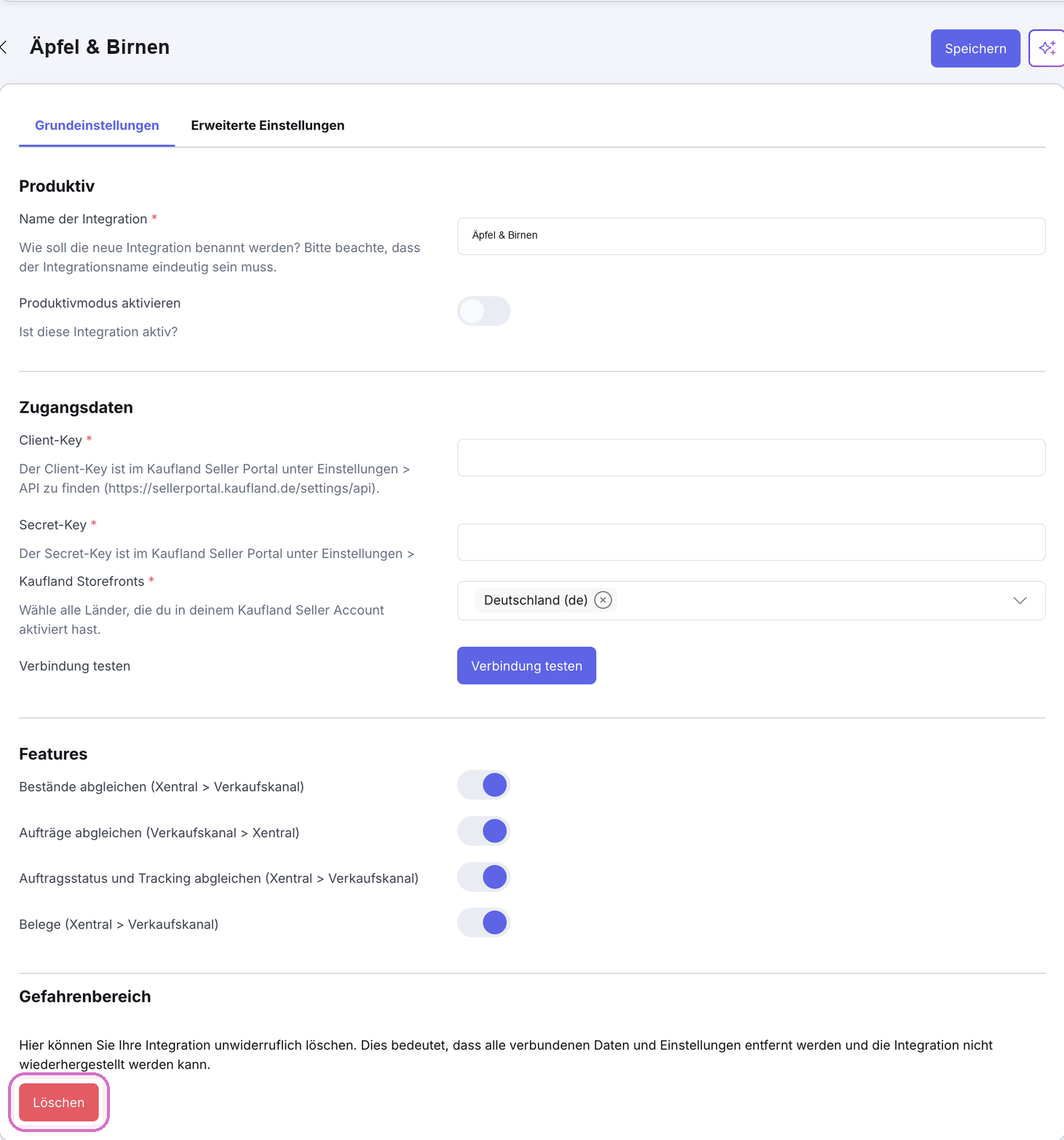Disable Bestände abgleichen toggle
This screenshot has width=1064, height=1140.
click(484, 785)
